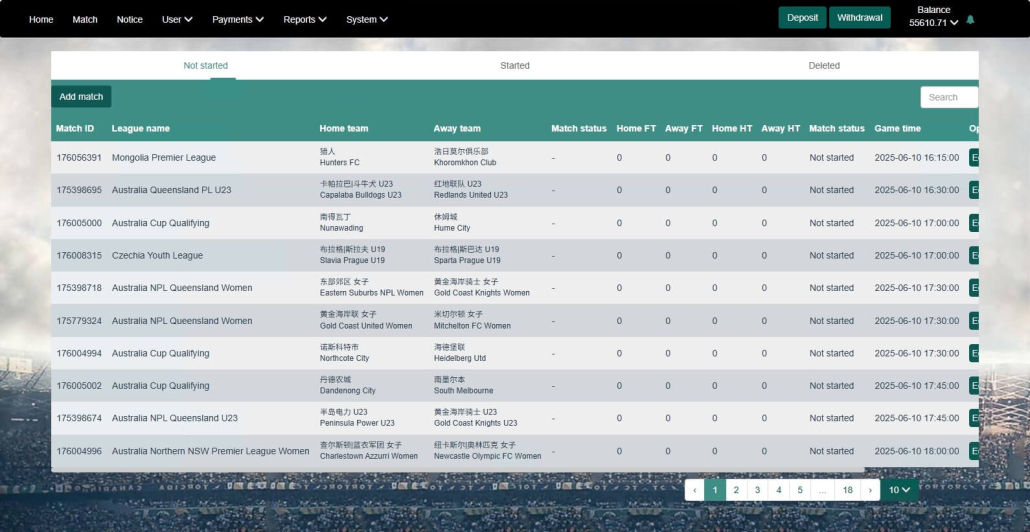
Task: Select Australia Queensland PL U23 cell
Action: [x=171, y=190]
